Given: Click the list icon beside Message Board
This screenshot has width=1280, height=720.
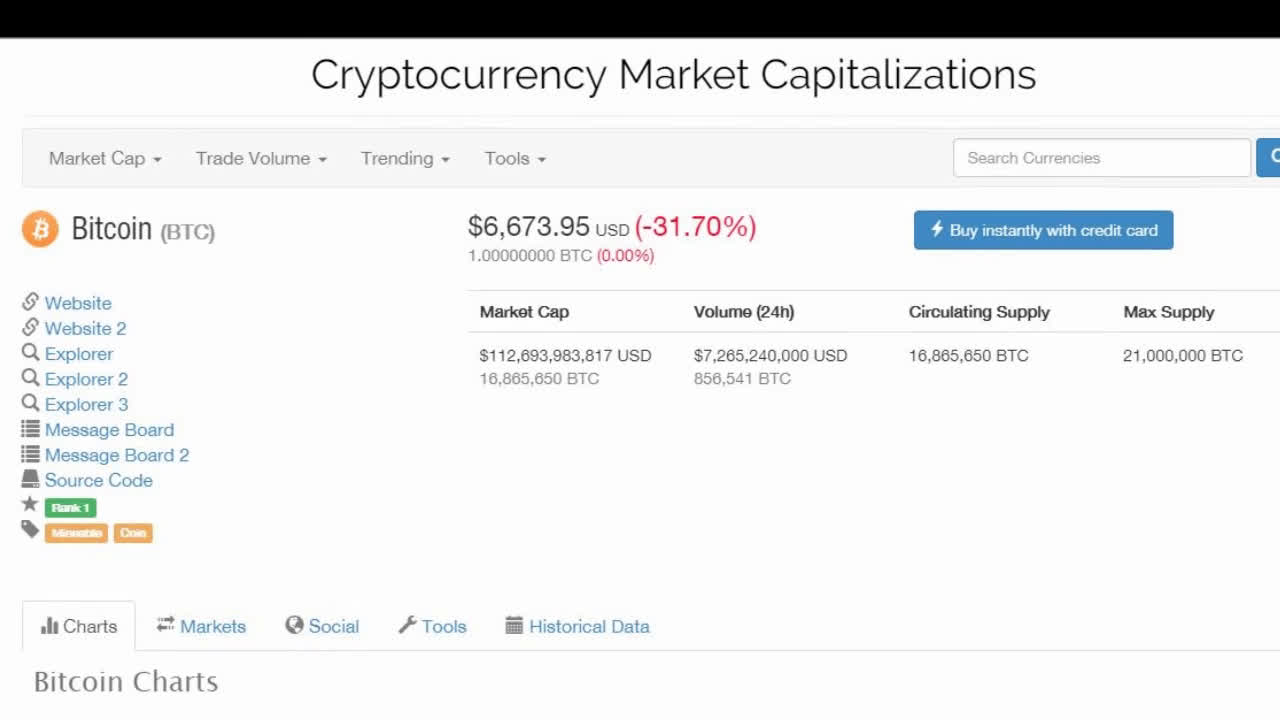Looking at the screenshot, I should click(x=30, y=429).
